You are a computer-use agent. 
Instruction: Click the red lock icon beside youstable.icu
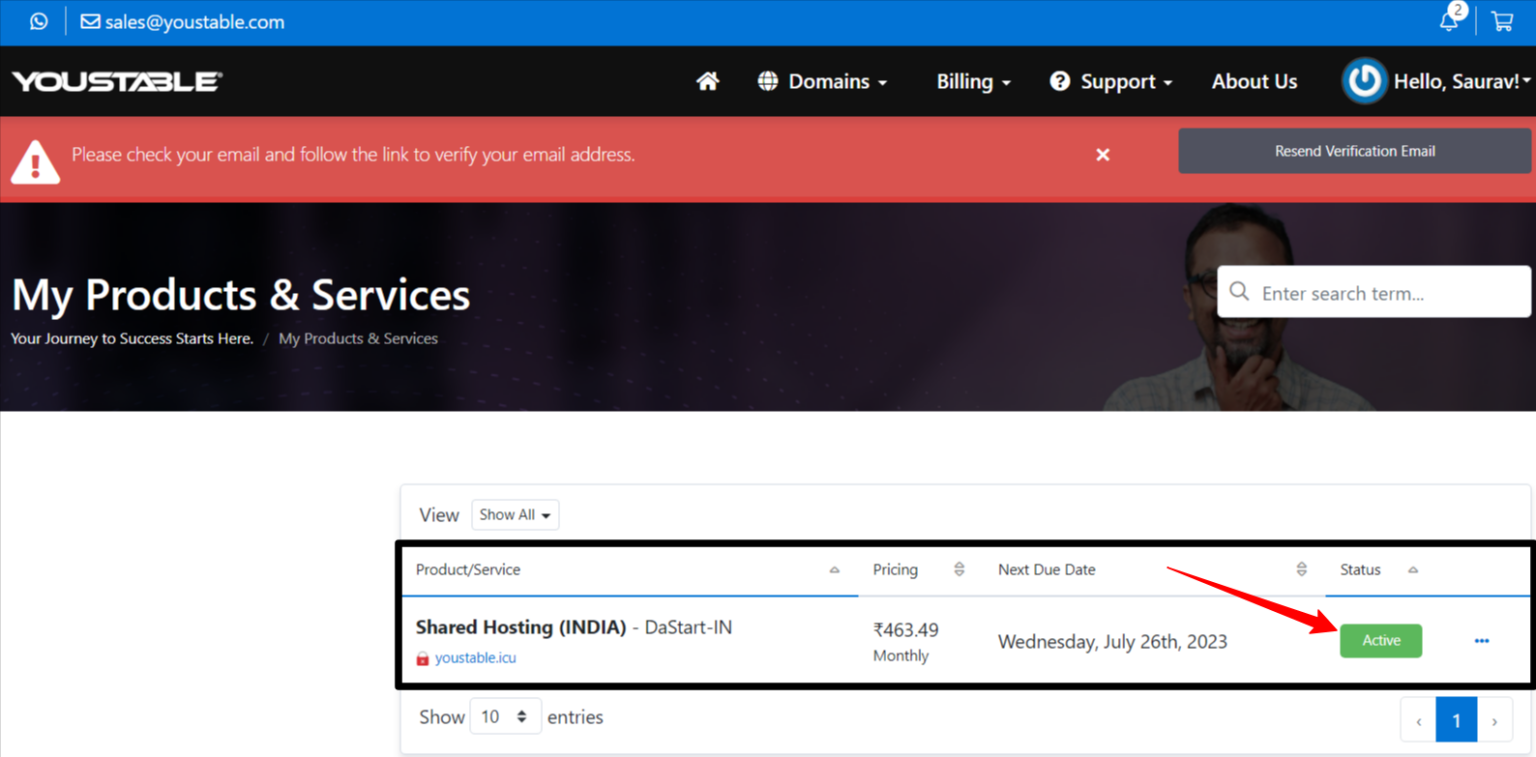pos(423,659)
